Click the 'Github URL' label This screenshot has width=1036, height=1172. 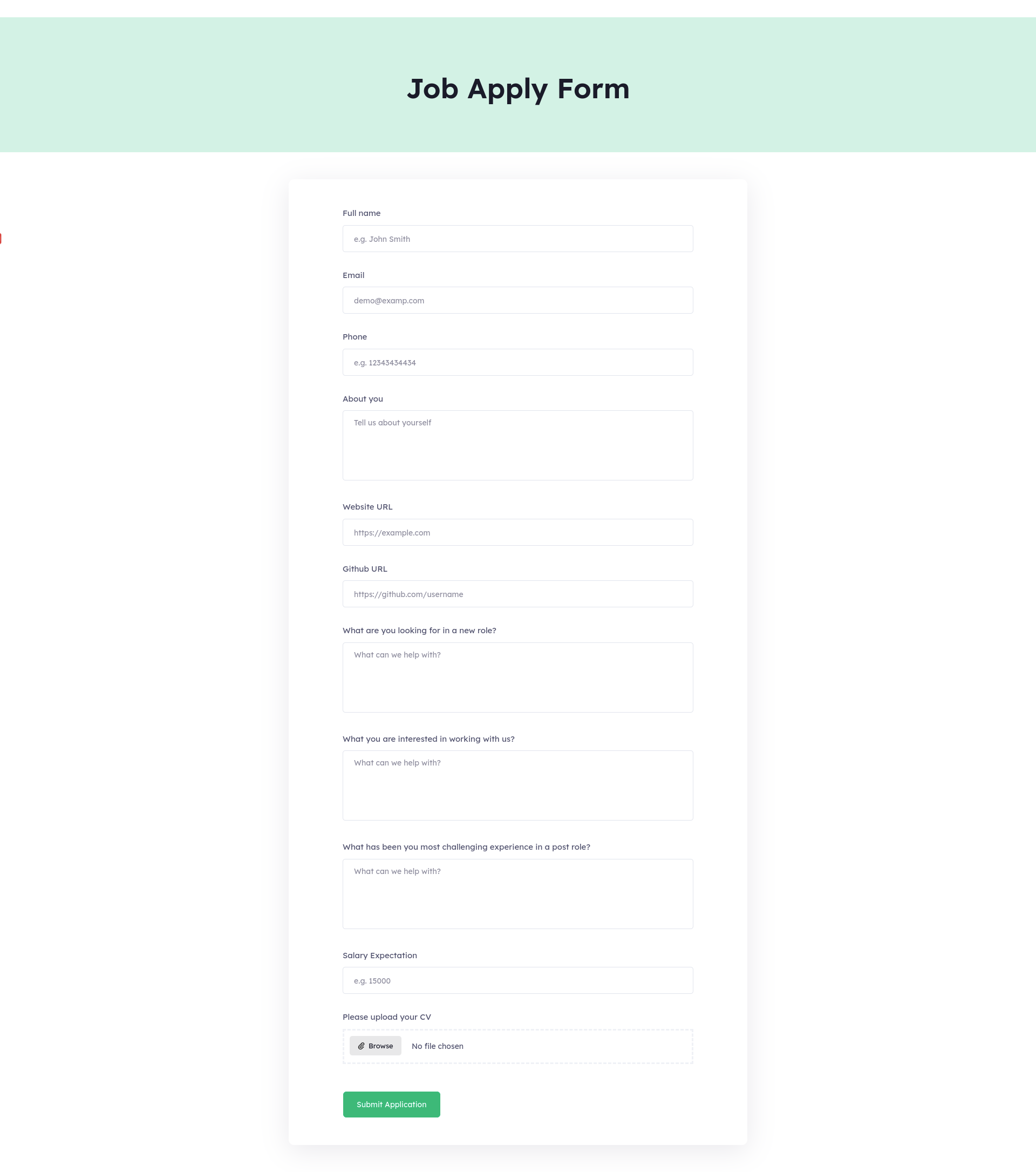pos(365,569)
